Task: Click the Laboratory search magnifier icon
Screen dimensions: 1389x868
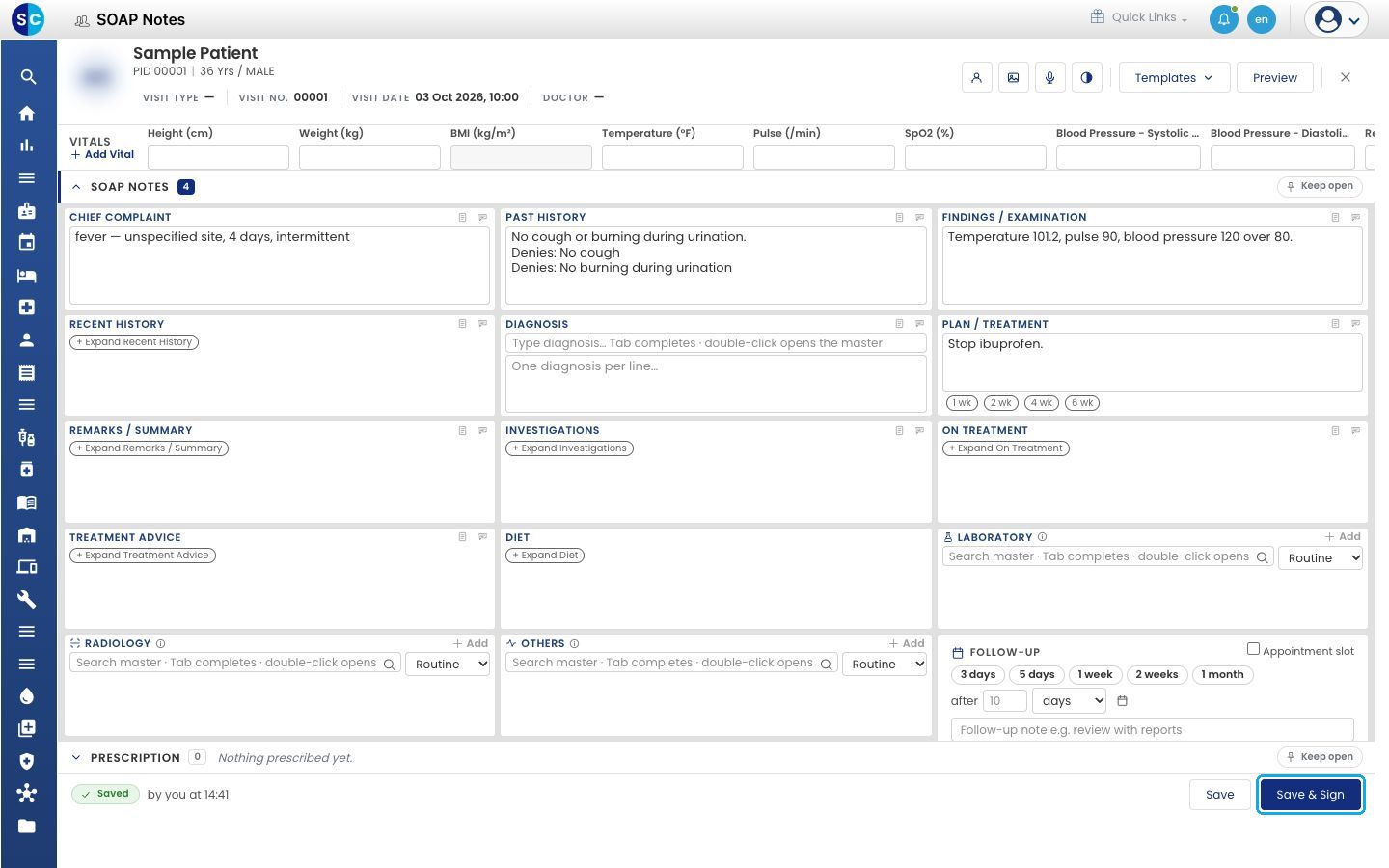Action: [1262, 557]
